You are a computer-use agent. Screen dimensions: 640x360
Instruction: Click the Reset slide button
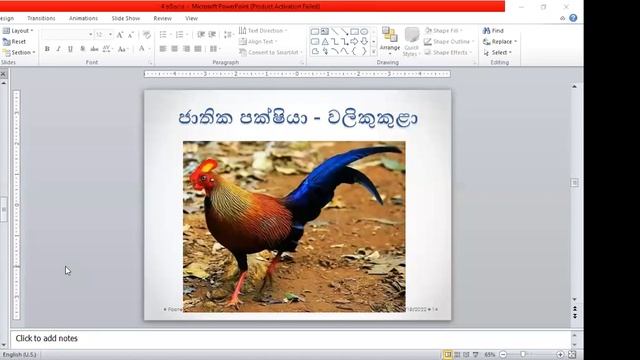(x=14, y=42)
